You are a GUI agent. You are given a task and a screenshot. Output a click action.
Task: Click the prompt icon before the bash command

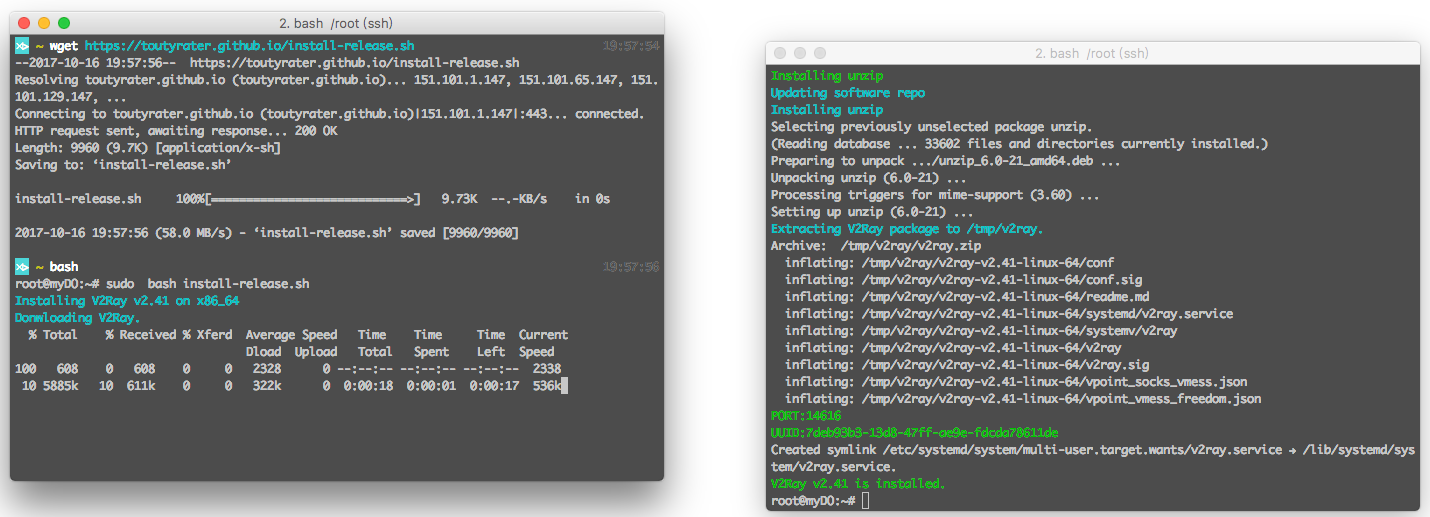[x=22, y=267]
